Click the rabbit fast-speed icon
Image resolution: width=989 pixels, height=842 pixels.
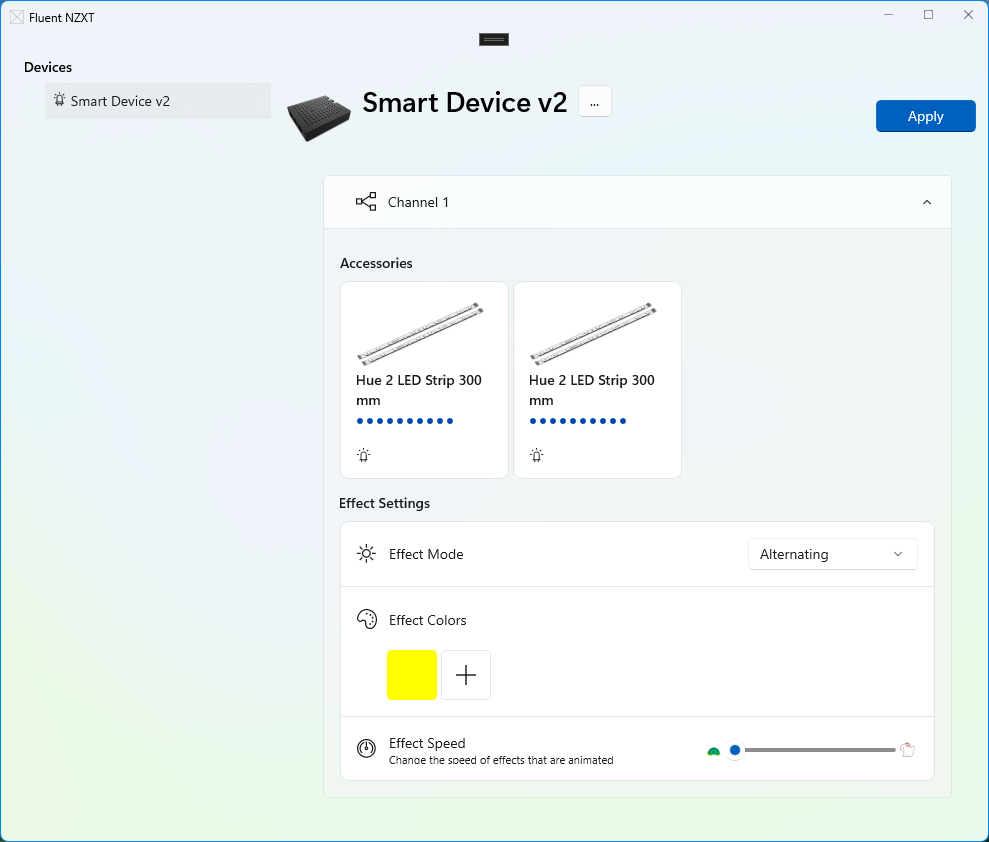(908, 749)
